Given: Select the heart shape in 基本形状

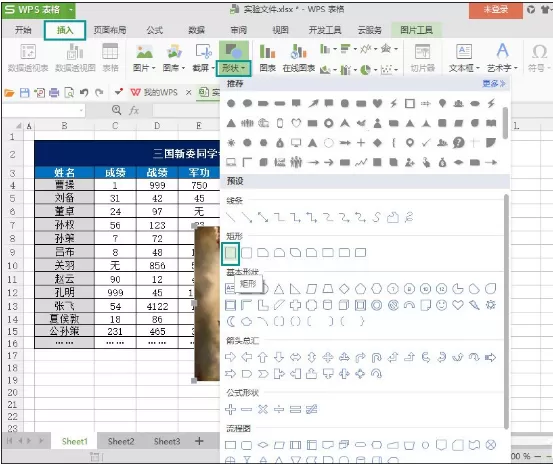Looking at the screenshot, I should [458, 305].
